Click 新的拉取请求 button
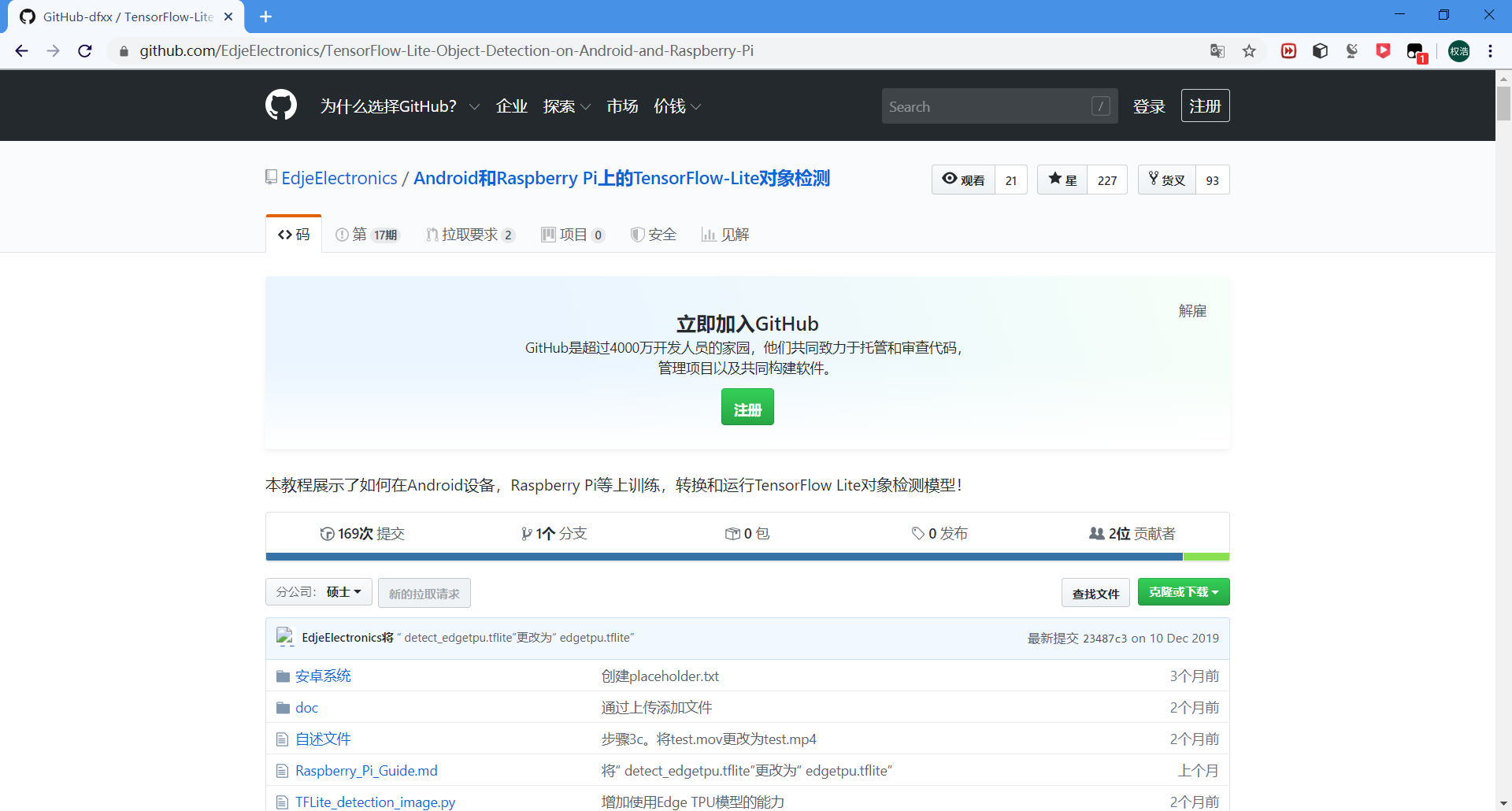1512x811 pixels. (424, 594)
